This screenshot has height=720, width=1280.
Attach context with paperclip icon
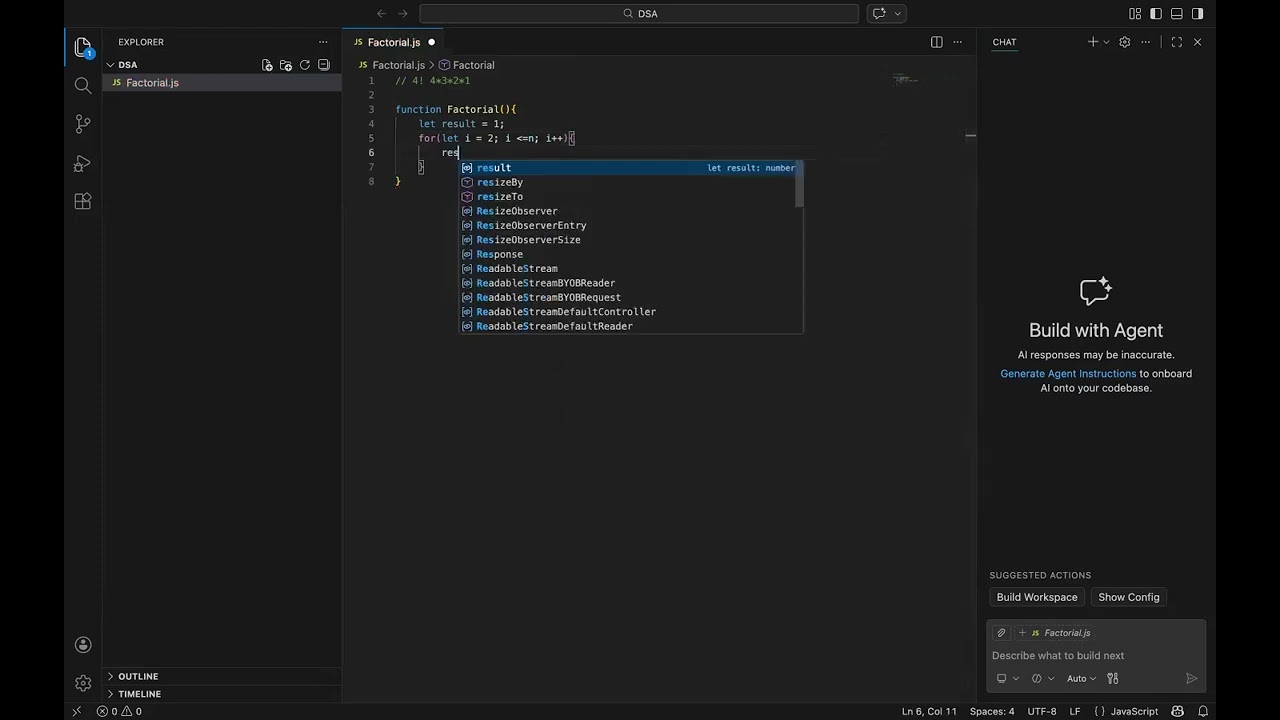(x=1001, y=633)
